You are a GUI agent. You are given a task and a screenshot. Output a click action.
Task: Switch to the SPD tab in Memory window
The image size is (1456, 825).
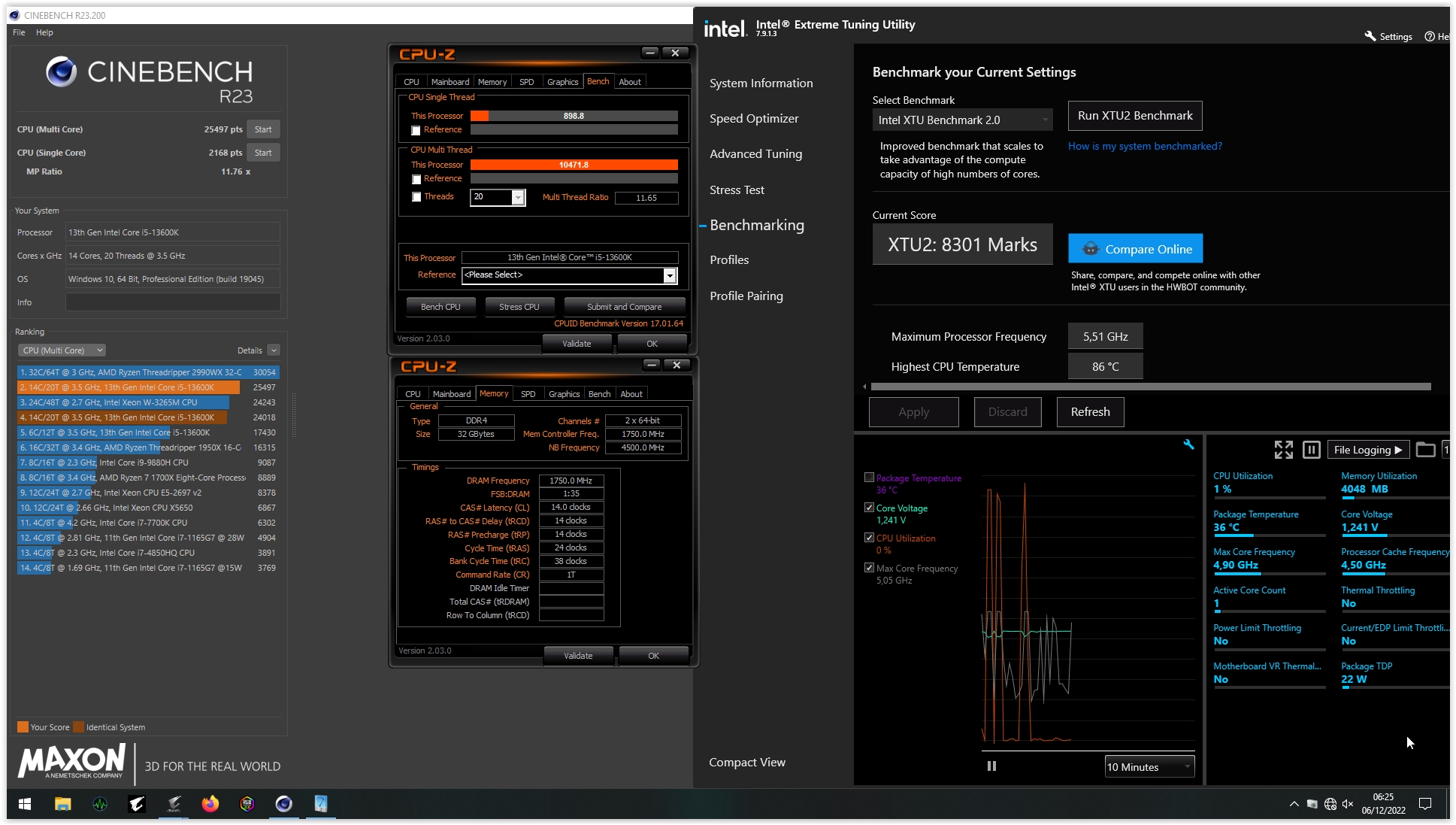pos(528,394)
